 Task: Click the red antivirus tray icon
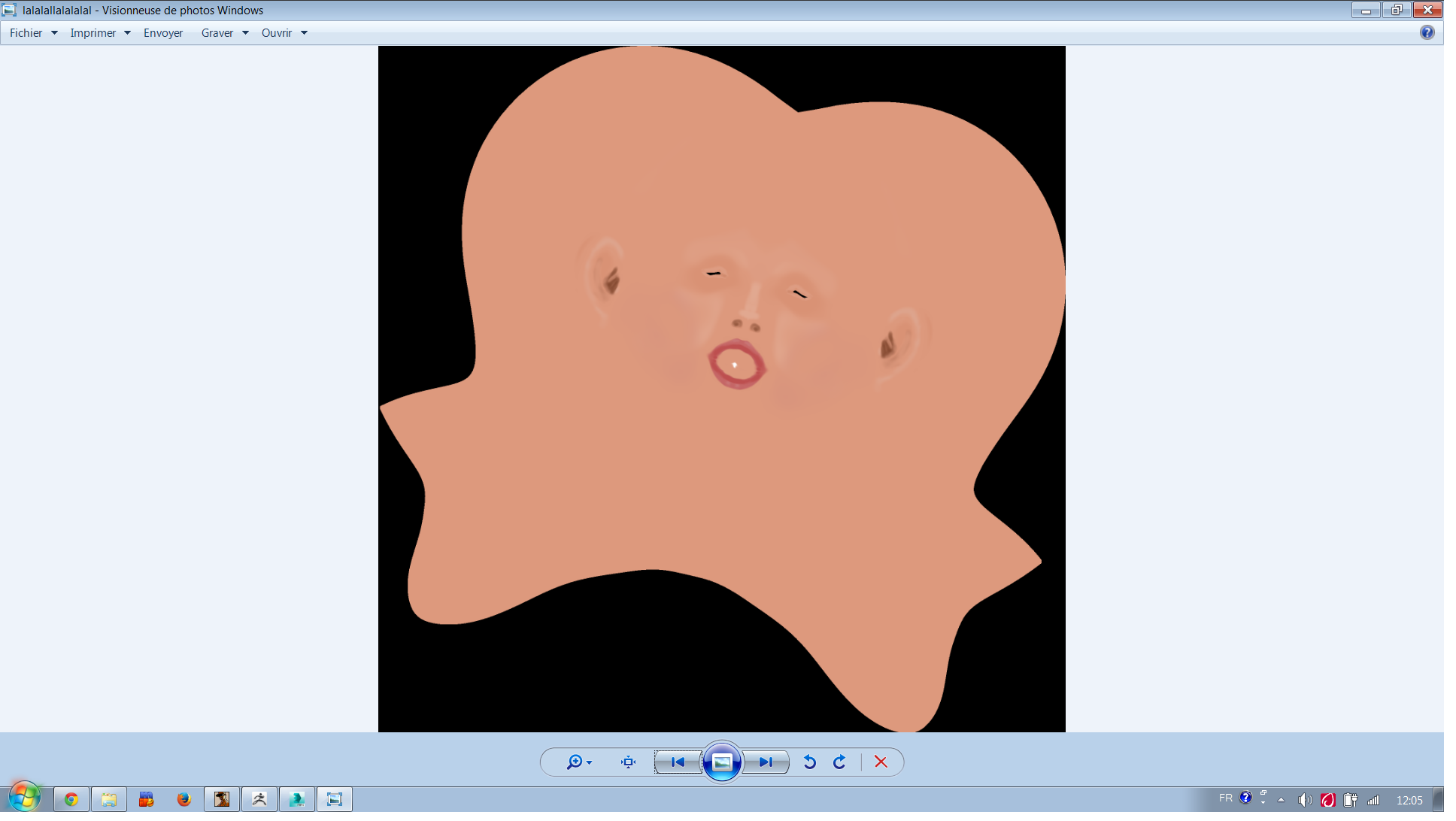(x=1328, y=800)
